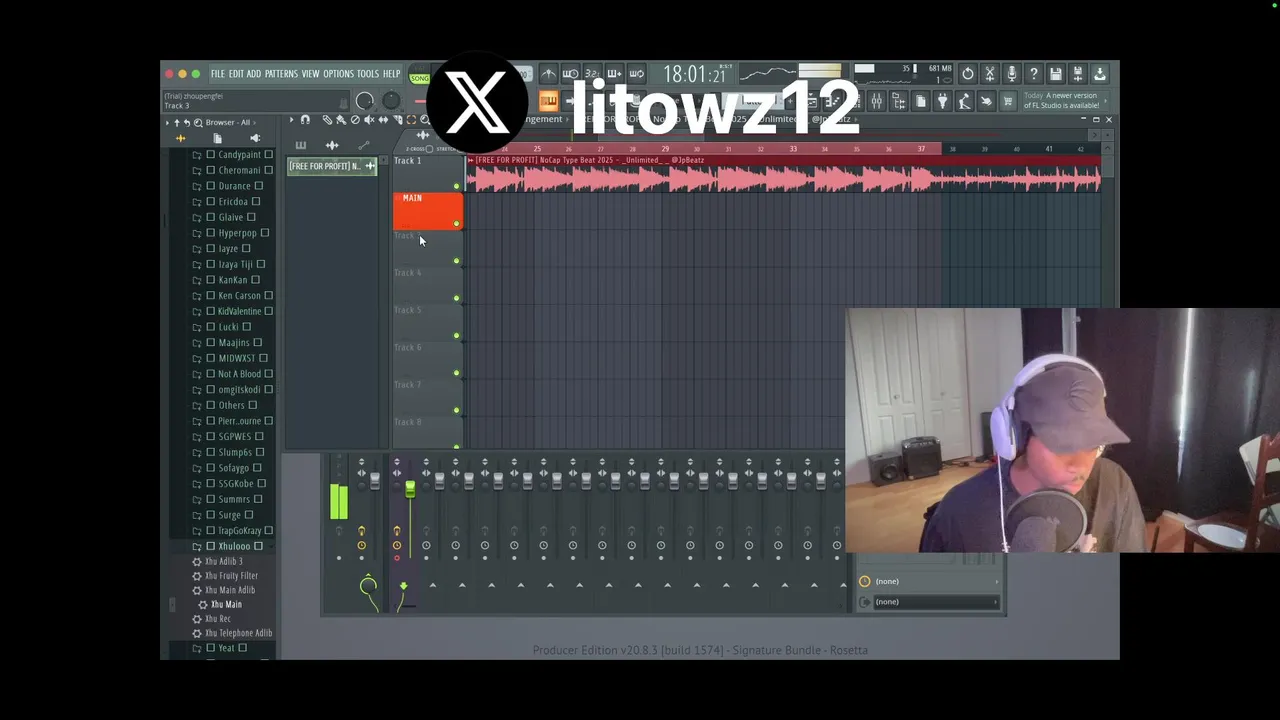The width and height of the screenshot is (1280, 720).
Task: Tick the checkbox before Candypaint
Action: click(210, 155)
